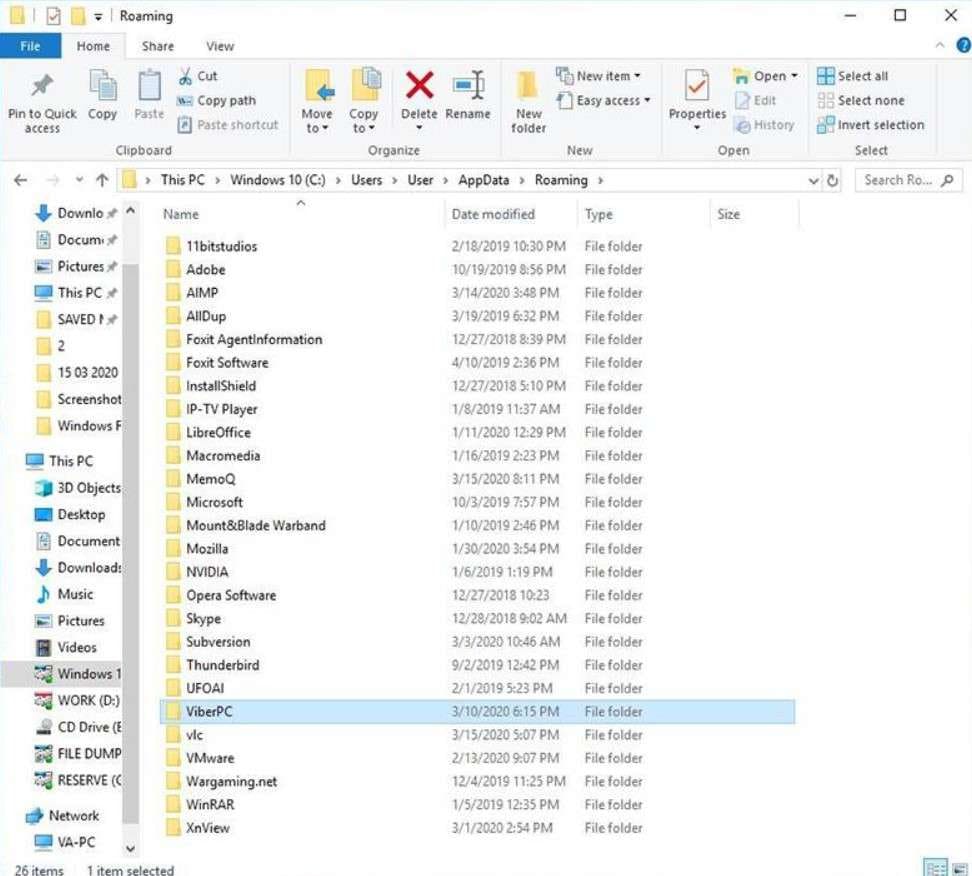Select 3D Objects in navigation pane

click(x=77, y=489)
